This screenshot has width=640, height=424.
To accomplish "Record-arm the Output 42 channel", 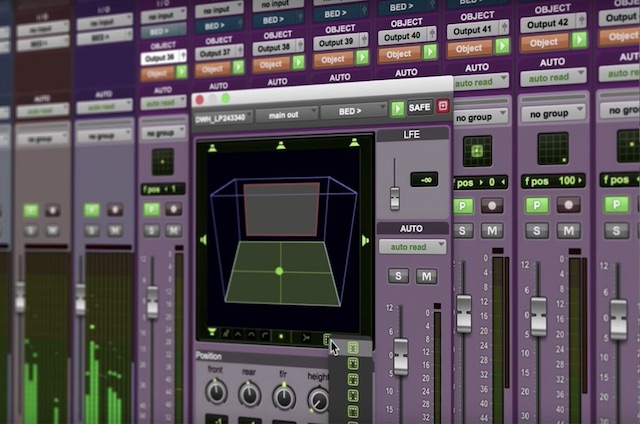I will (568, 205).
